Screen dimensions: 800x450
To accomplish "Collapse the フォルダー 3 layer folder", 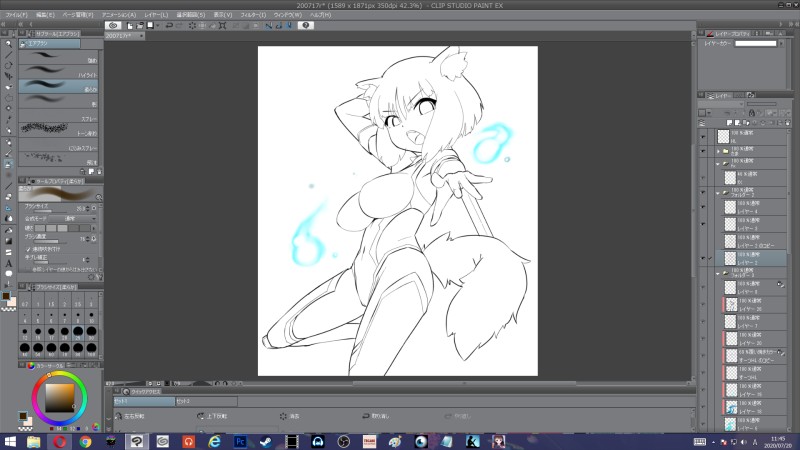I will click(x=718, y=273).
